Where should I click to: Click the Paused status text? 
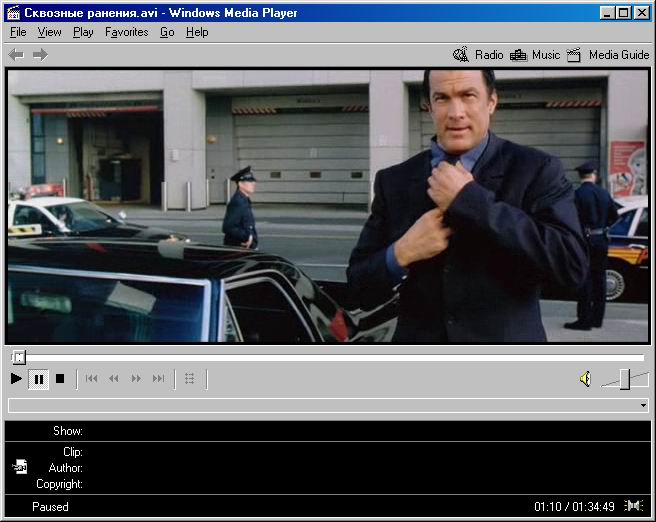[50, 507]
